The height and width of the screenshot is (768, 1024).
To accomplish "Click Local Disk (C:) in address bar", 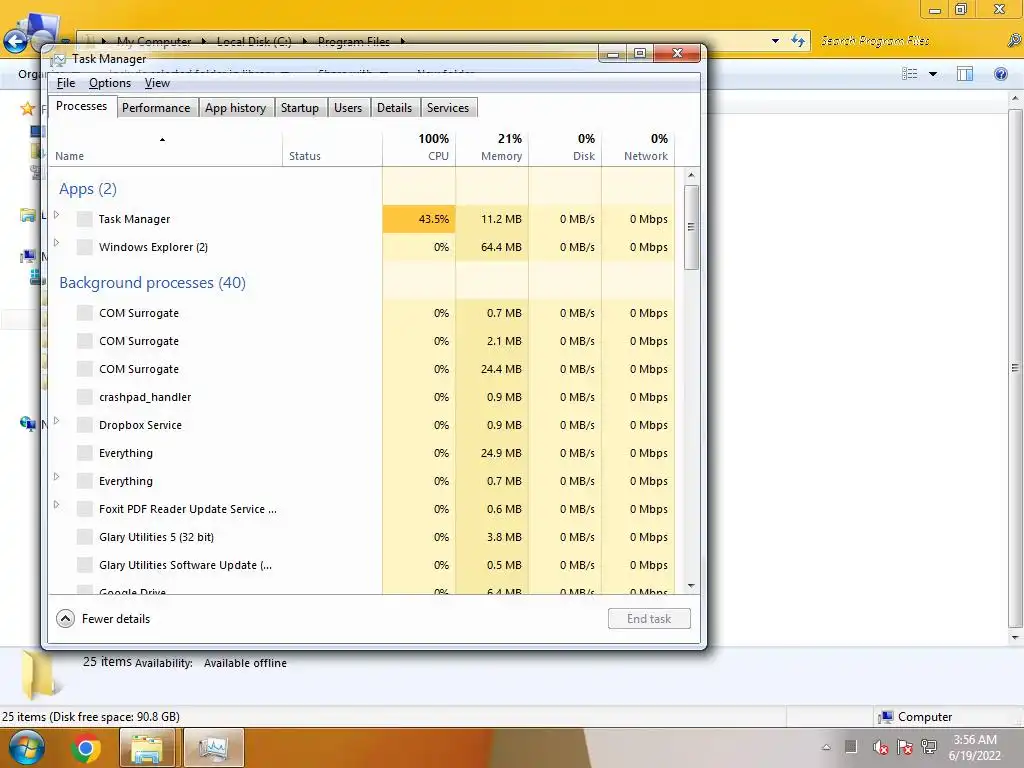I will click(x=254, y=42).
